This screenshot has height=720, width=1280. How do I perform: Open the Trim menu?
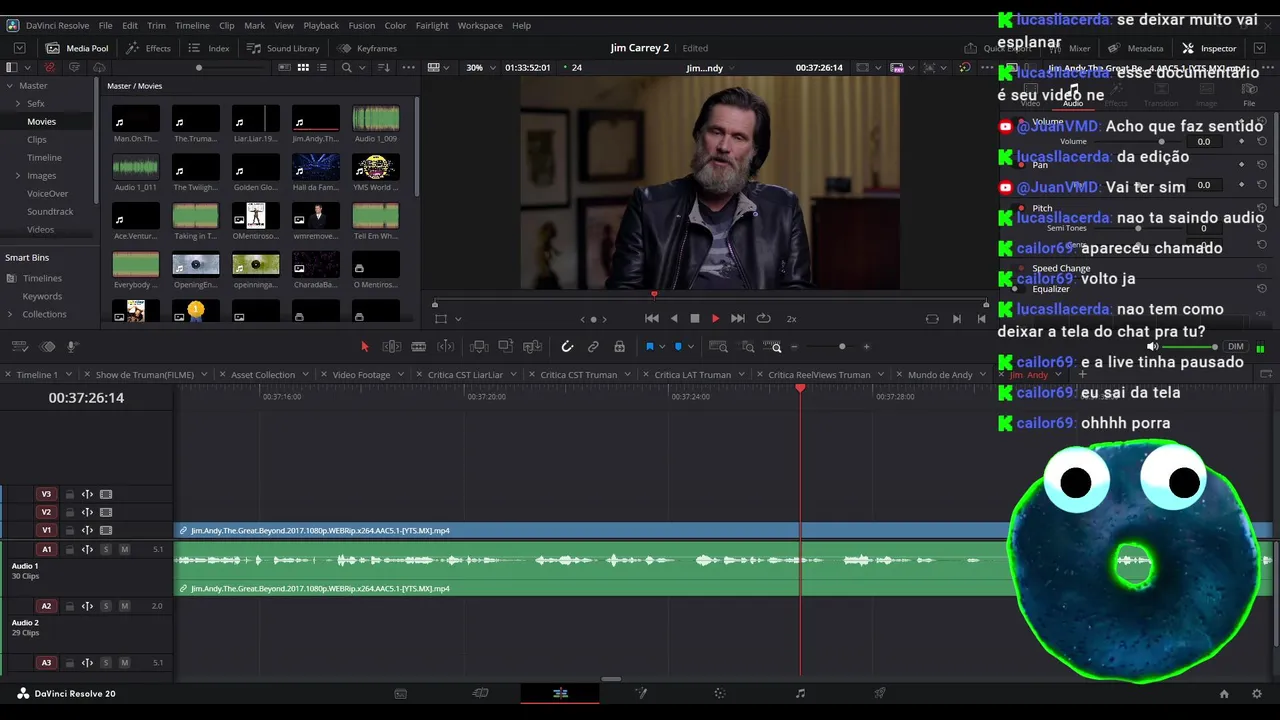pyautogui.click(x=156, y=25)
